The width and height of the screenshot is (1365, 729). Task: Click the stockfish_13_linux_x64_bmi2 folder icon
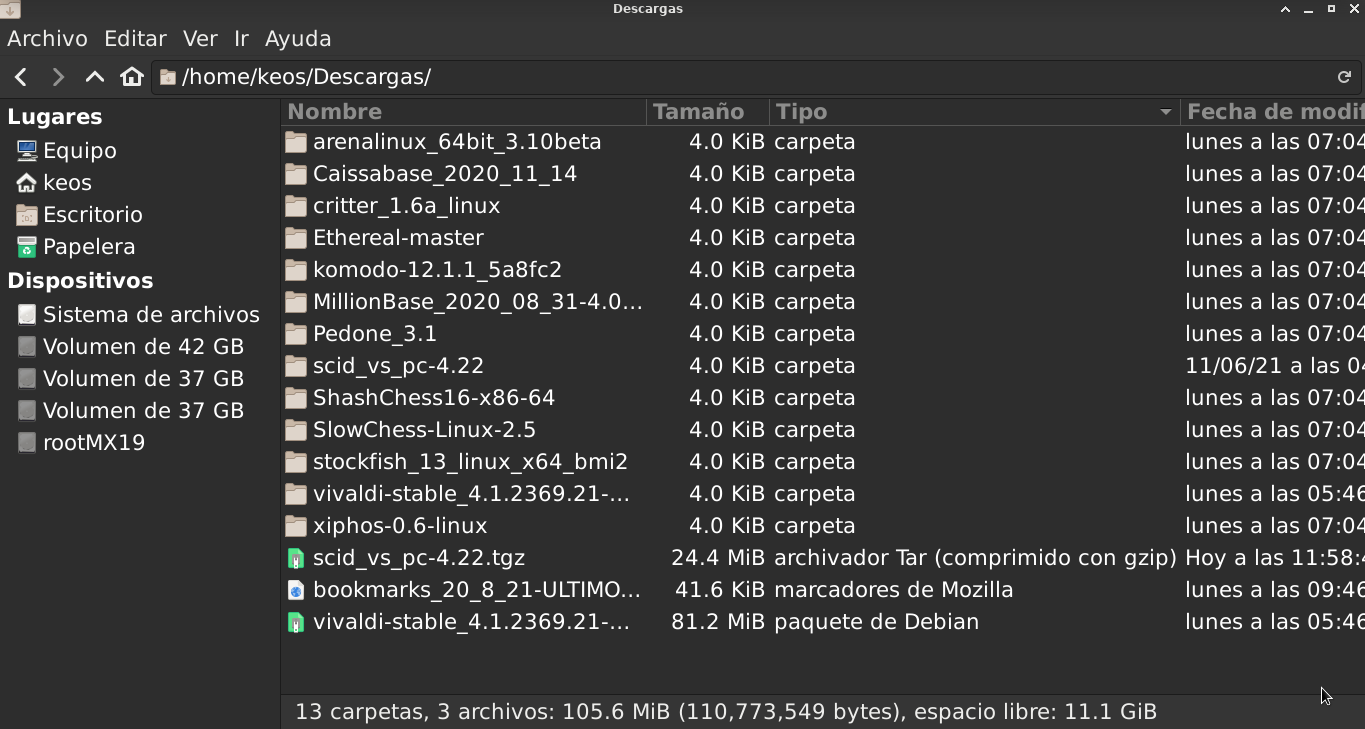[295, 462]
